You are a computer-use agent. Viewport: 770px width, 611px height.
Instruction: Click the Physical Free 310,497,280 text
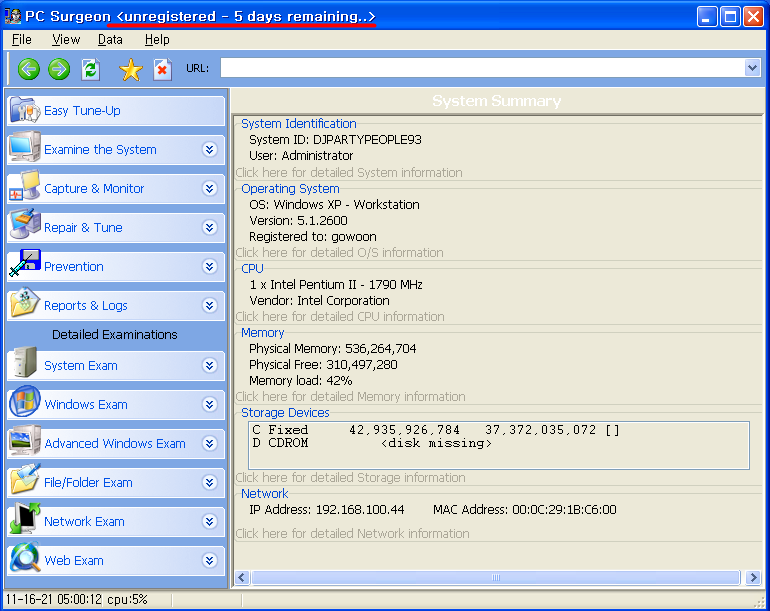(x=323, y=364)
